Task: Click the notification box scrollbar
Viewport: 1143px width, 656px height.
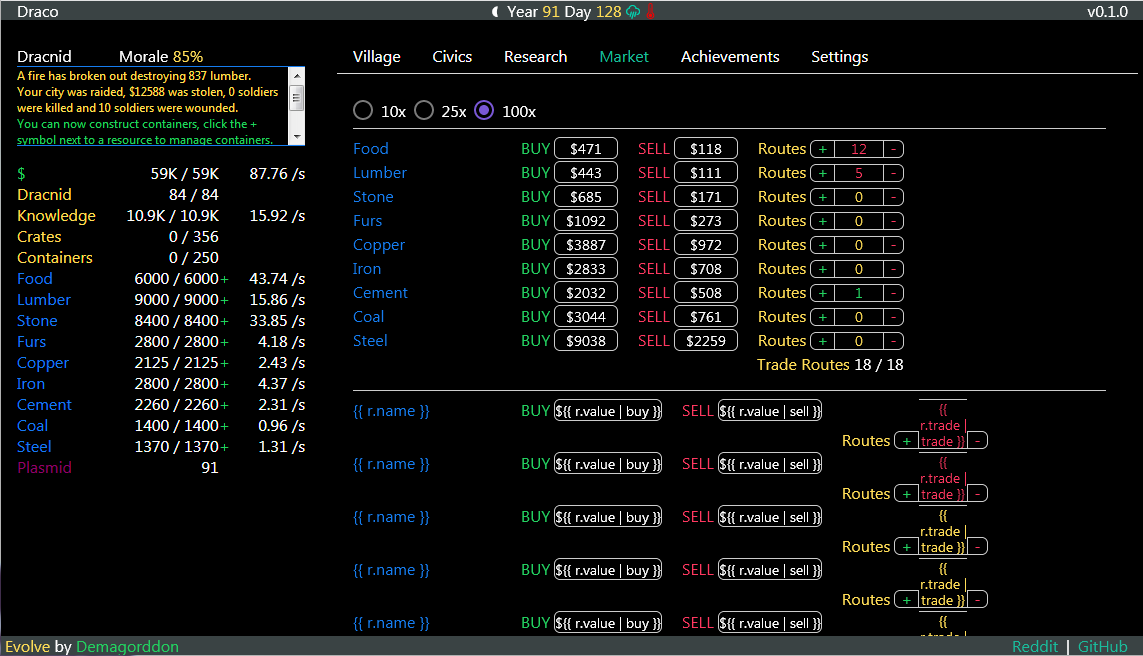Action: tap(296, 100)
